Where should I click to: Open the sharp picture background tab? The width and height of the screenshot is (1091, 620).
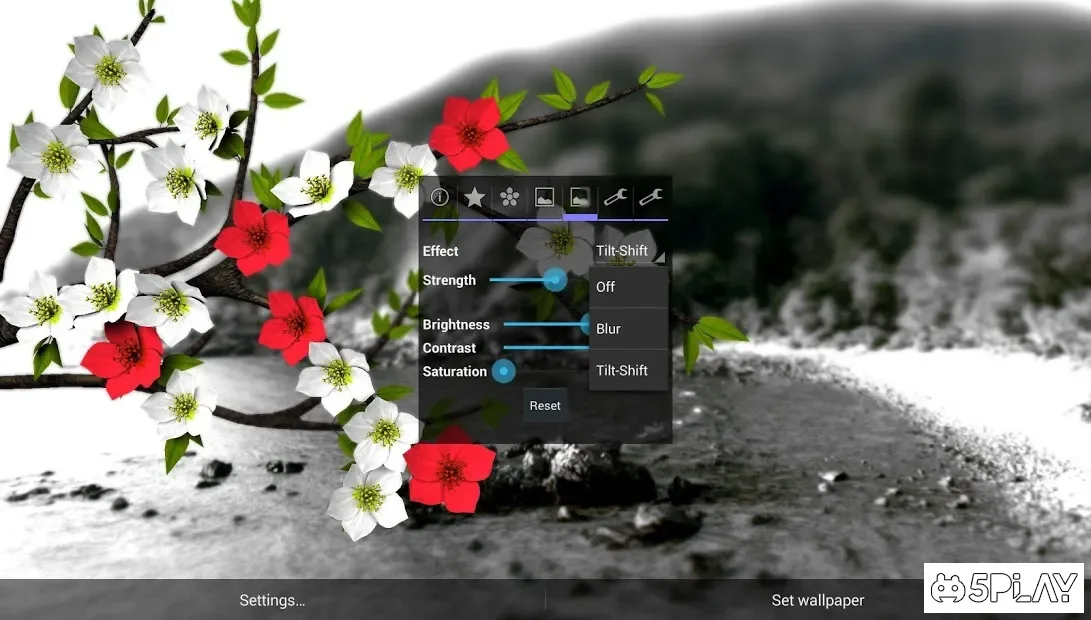(x=544, y=197)
